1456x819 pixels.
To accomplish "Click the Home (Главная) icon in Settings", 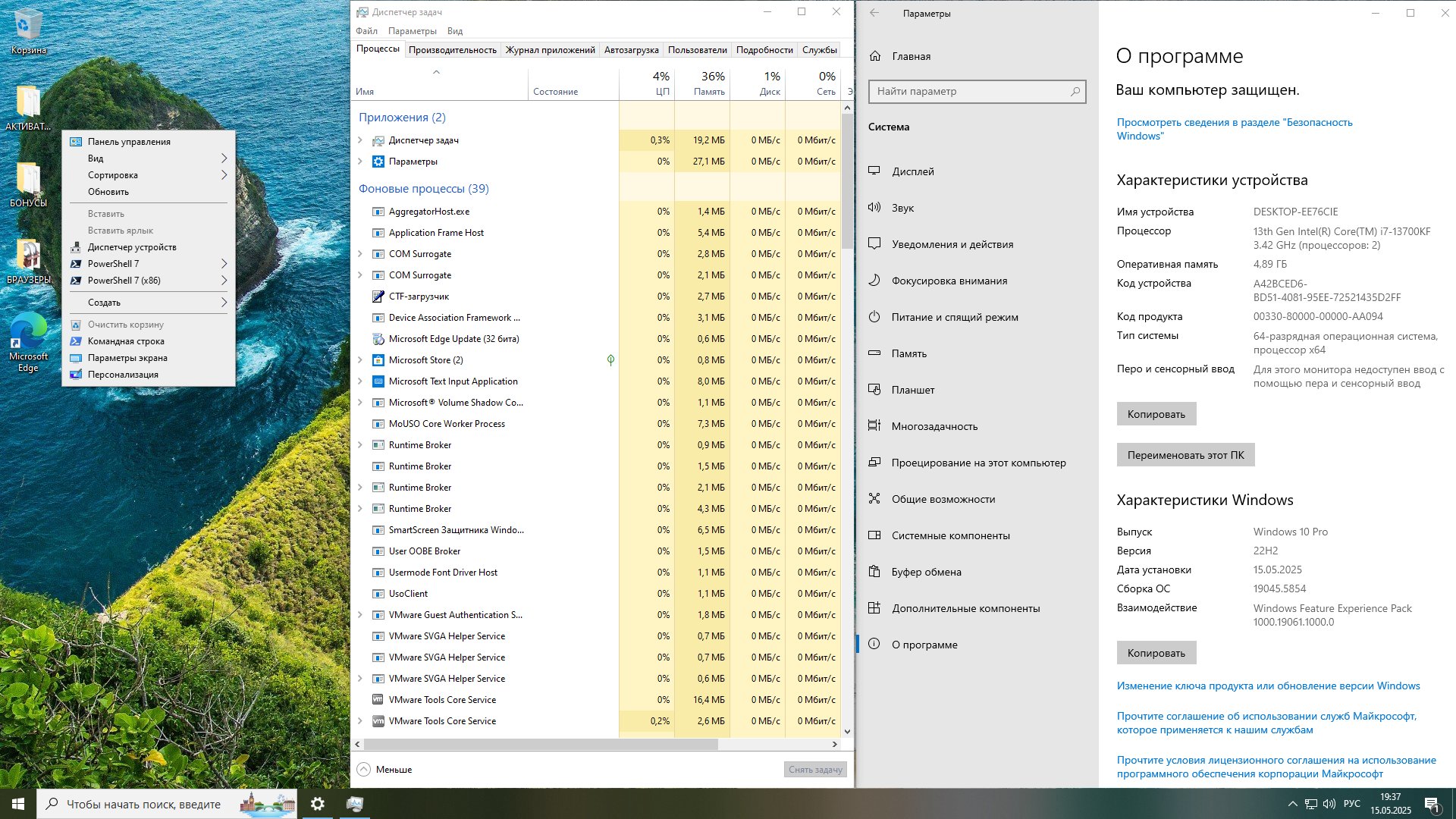I will (875, 56).
